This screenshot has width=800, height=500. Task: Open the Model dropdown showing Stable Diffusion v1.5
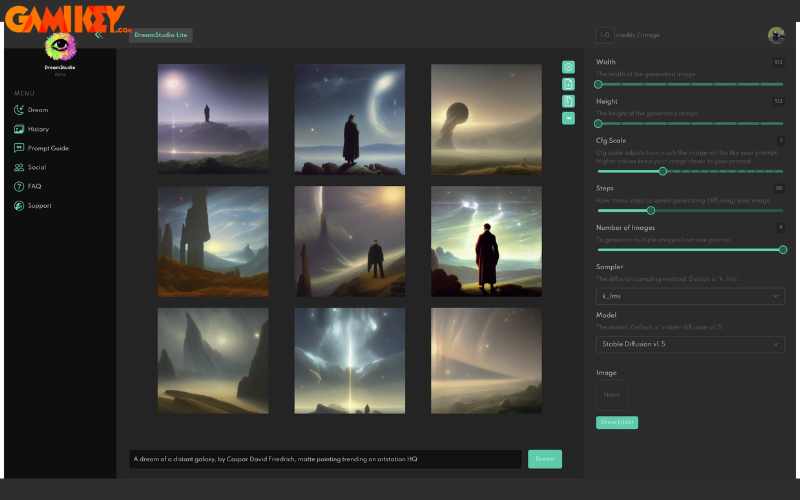pyautogui.click(x=690, y=345)
